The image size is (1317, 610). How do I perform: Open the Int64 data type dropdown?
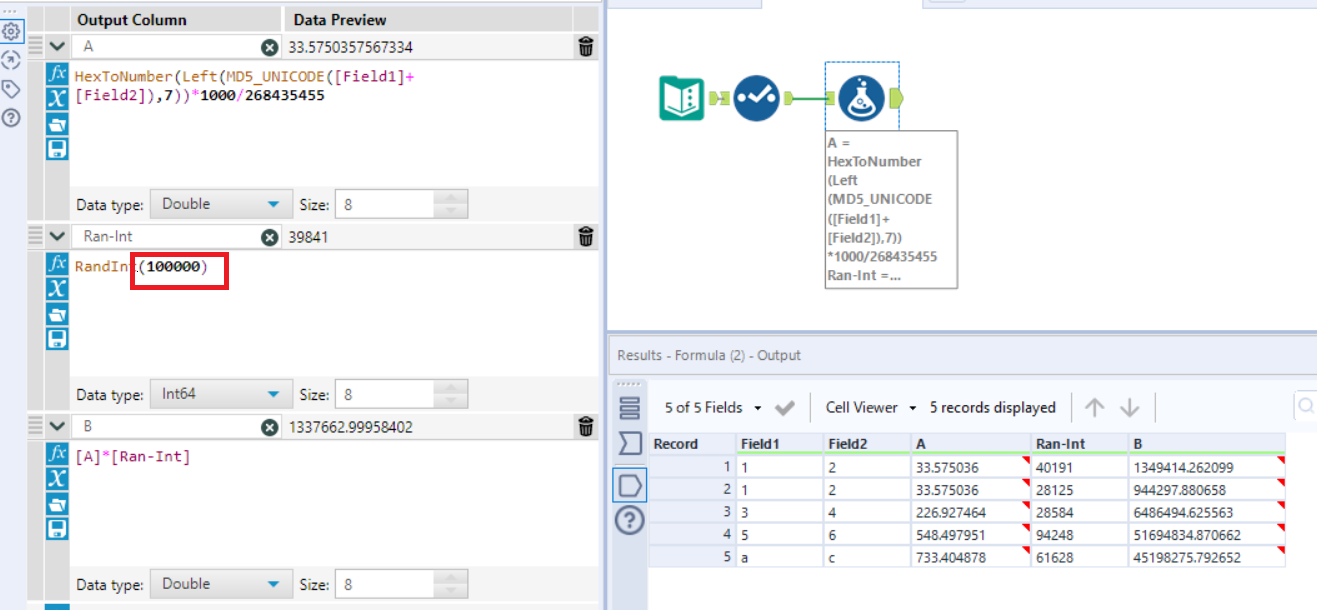pyautogui.click(x=220, y=394)
